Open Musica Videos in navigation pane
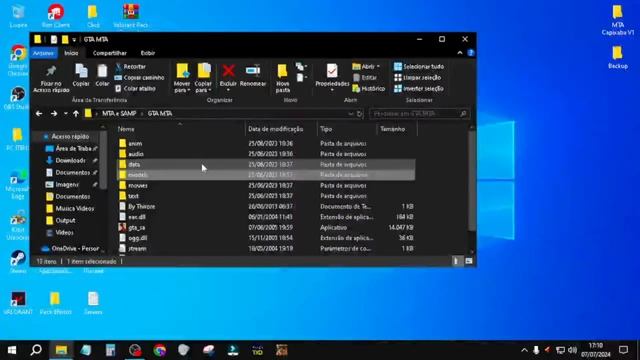 (x=74, y=209)
